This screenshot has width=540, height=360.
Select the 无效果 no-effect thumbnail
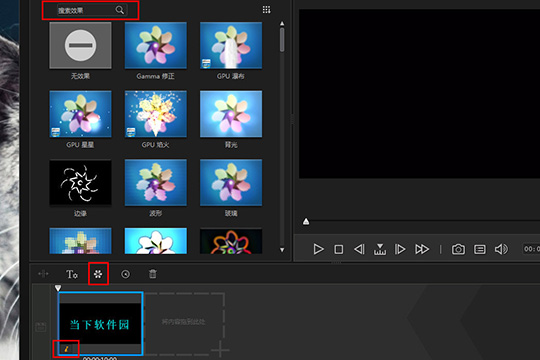click(80, 45)
